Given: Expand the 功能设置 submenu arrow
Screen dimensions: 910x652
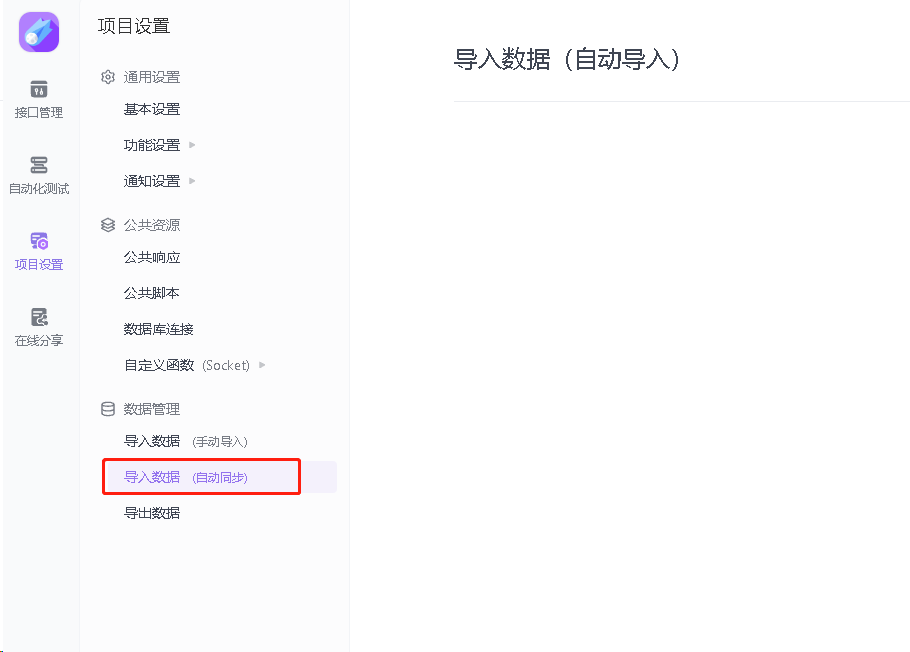Looking at the screenshot, I should coord(192,145).
